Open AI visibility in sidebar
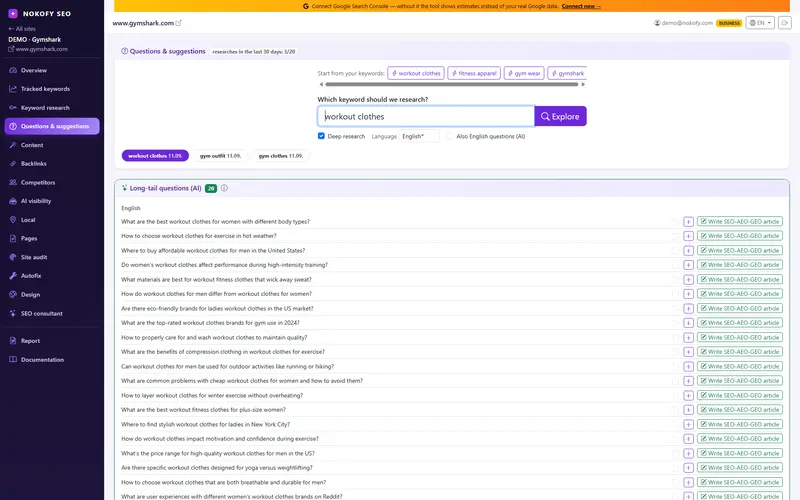This screenshot has width=800, height=500. pos(36,201)
